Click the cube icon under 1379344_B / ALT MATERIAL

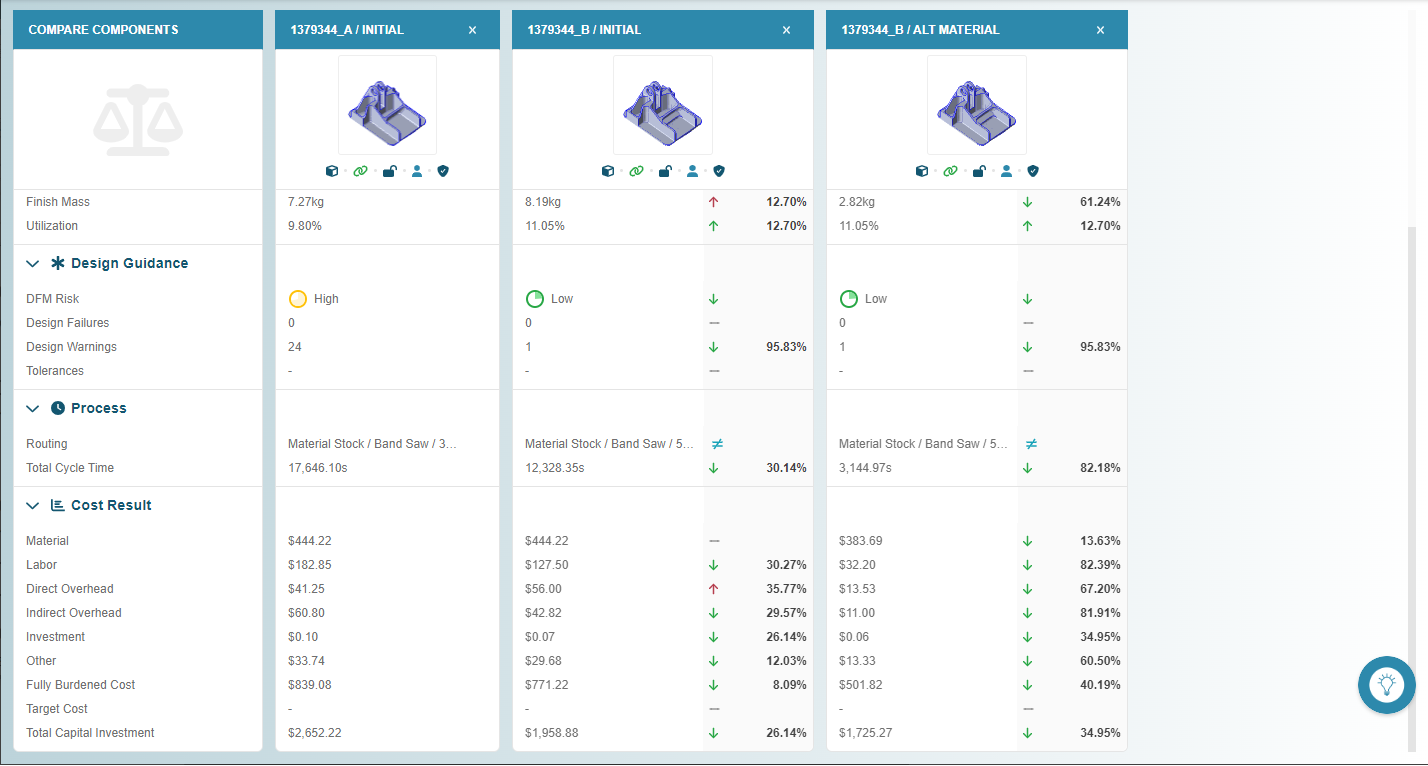tap(922, 171)
